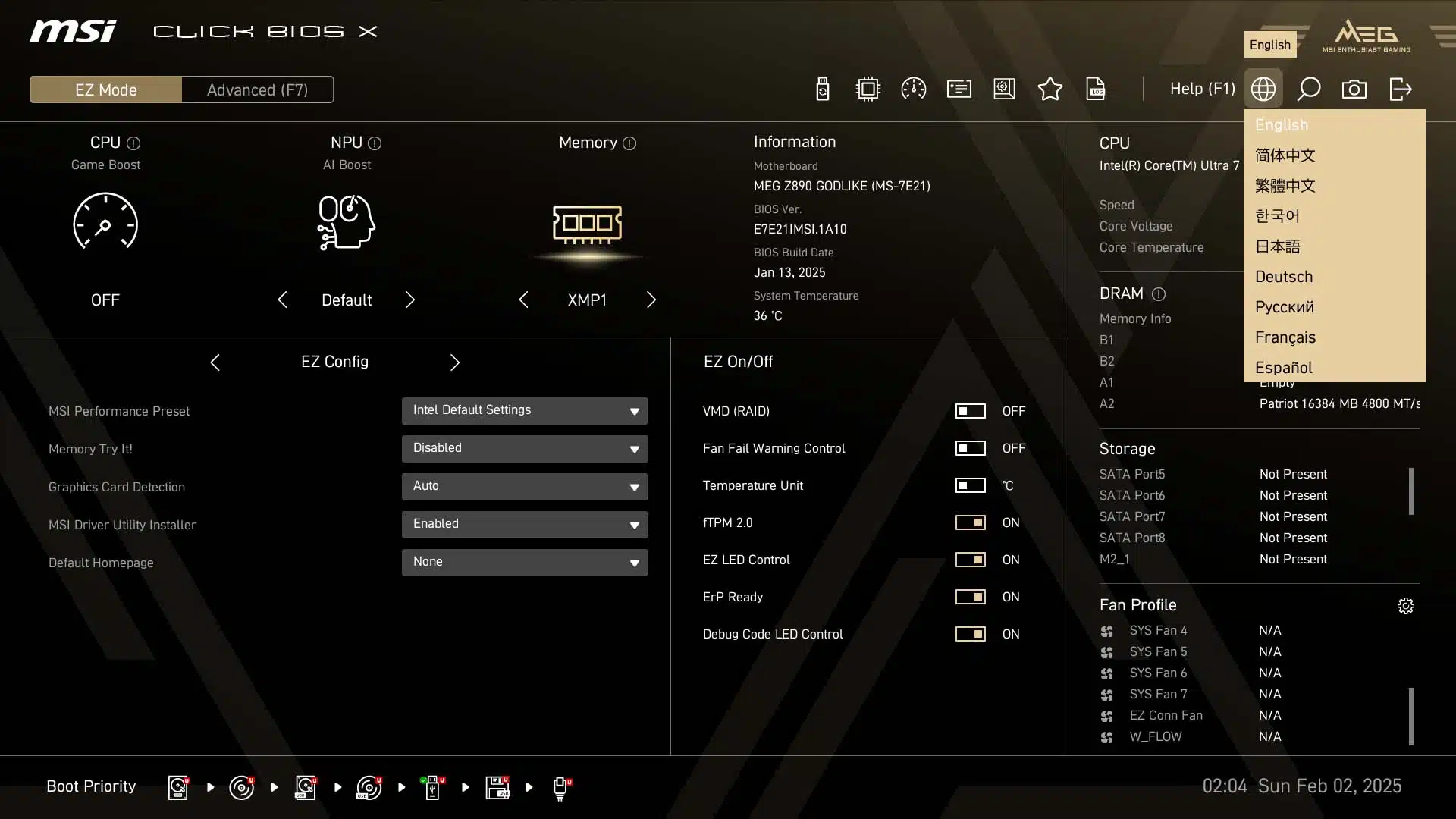Select the optical disc boot device icon
This screenshot has height=819, width=1456.
point(242,787)
